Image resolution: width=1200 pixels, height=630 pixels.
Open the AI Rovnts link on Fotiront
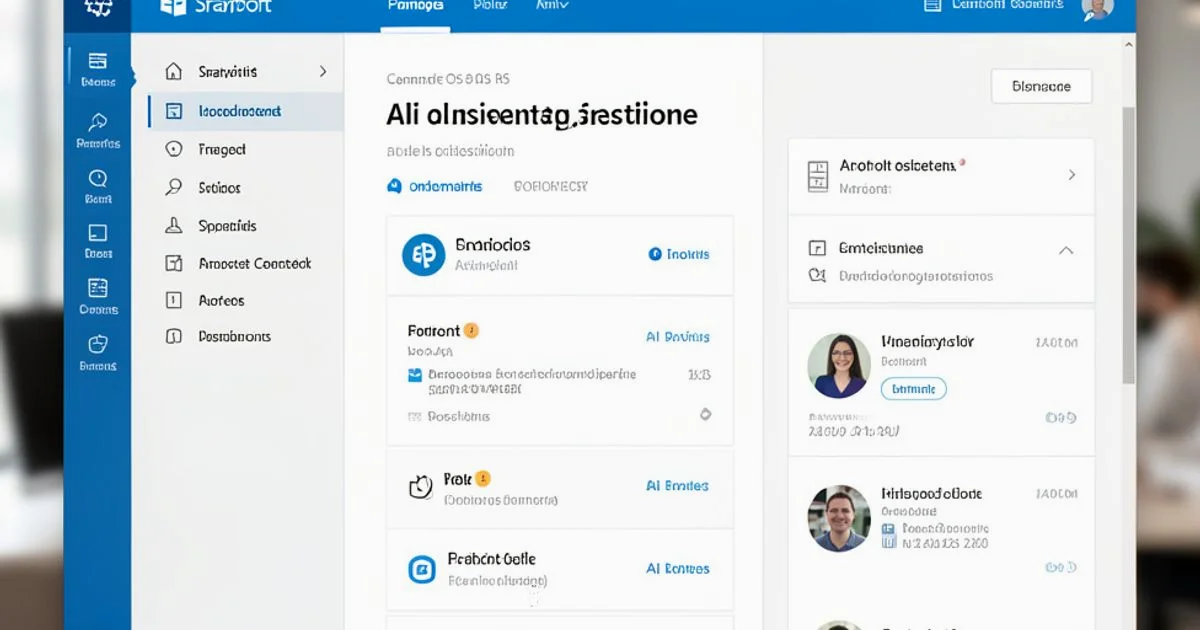[677, 337]
